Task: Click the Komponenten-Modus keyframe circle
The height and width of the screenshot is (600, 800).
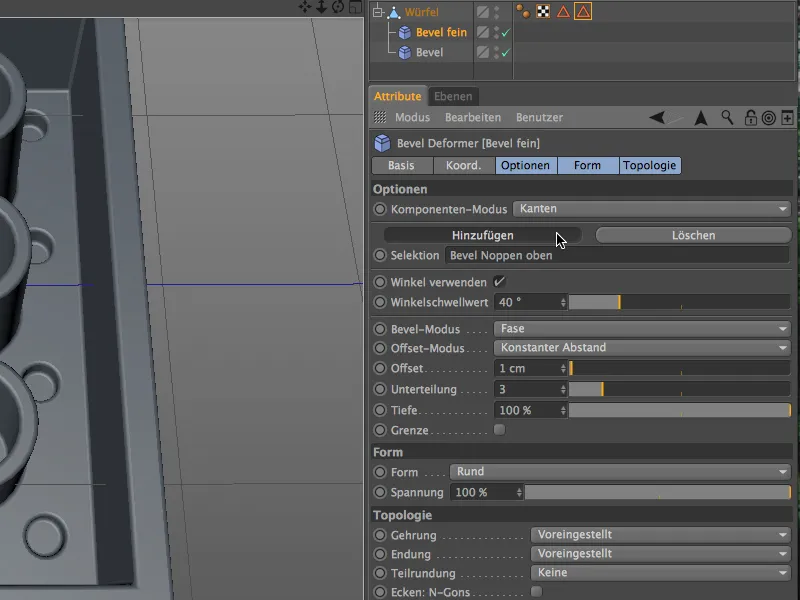Action: coord(380,209)
